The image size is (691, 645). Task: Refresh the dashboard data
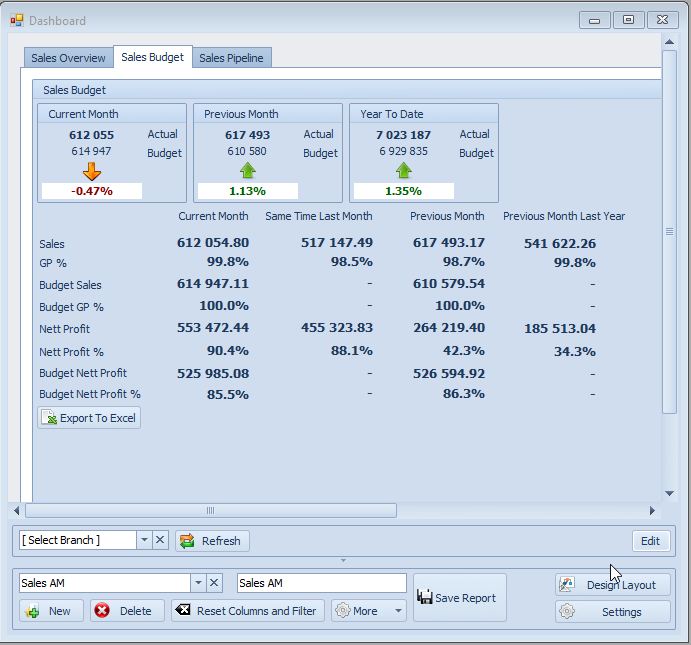(212, 541)
